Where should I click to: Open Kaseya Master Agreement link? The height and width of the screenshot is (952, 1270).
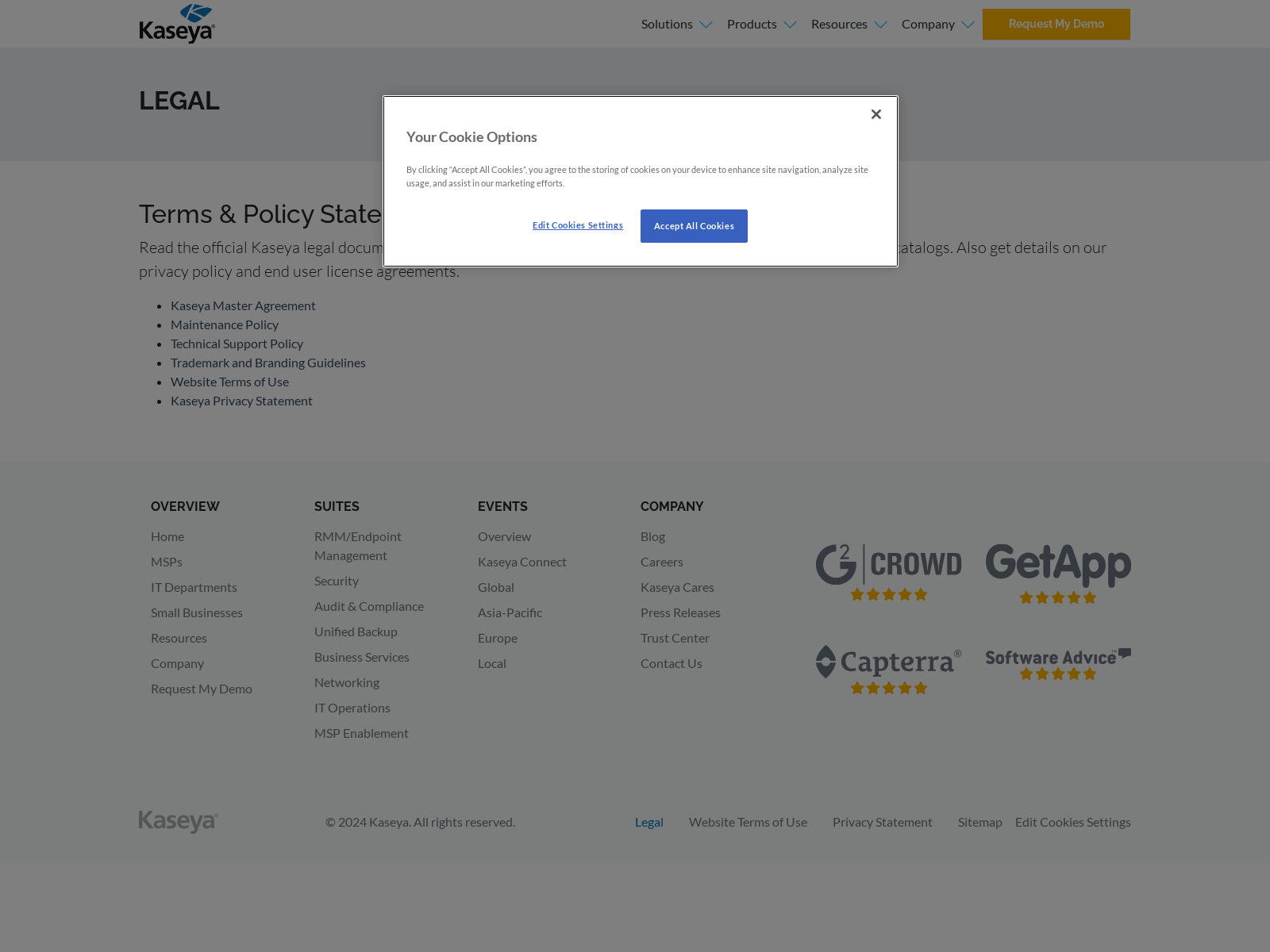(x=243, y=305)
